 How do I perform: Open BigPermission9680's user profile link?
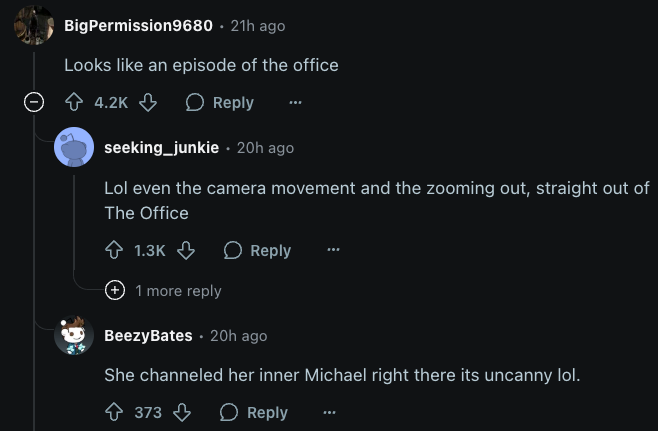138,26
